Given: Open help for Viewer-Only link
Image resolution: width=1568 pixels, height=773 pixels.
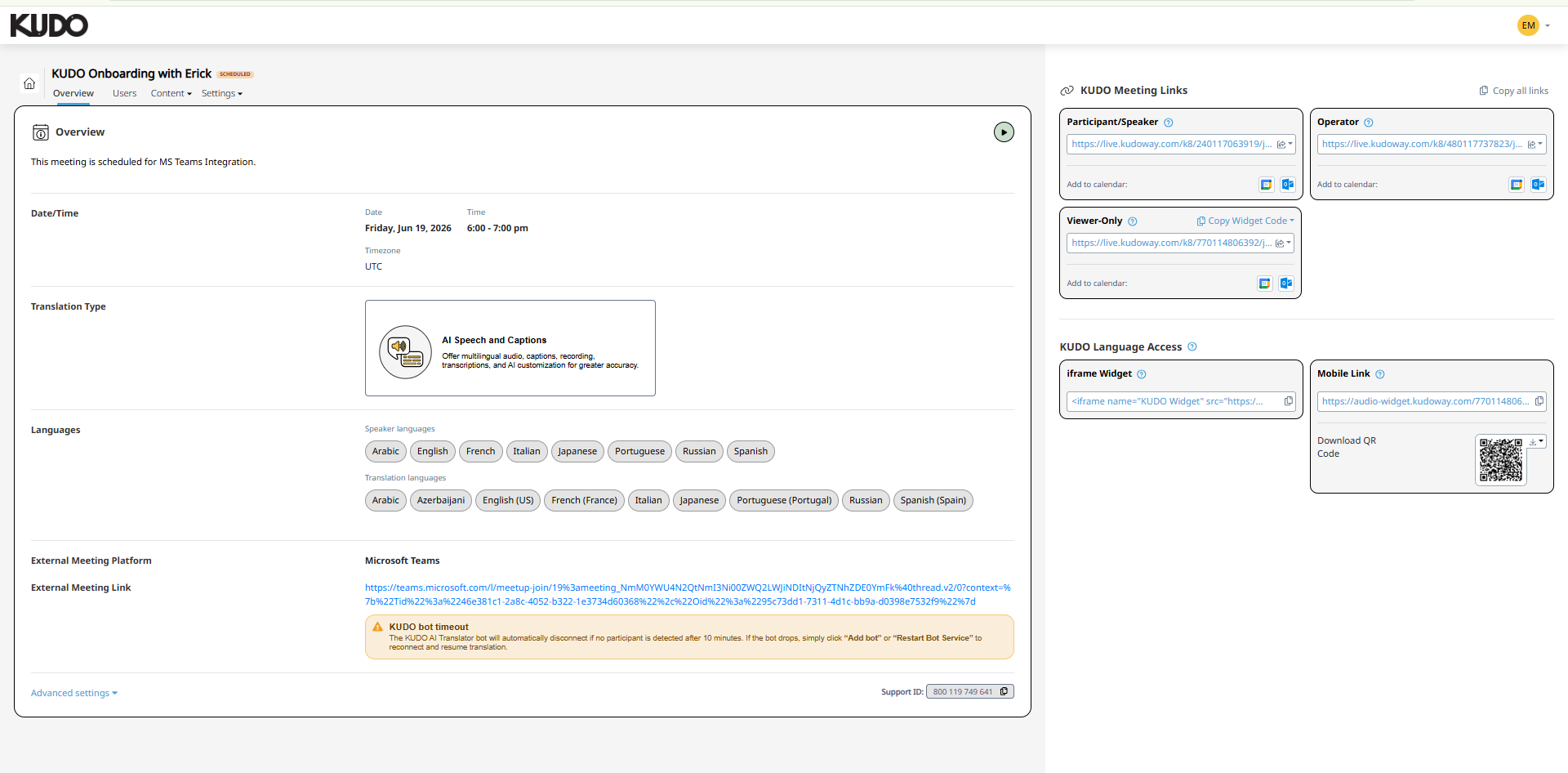Looking at the screenshot, I should point(1133,221).
